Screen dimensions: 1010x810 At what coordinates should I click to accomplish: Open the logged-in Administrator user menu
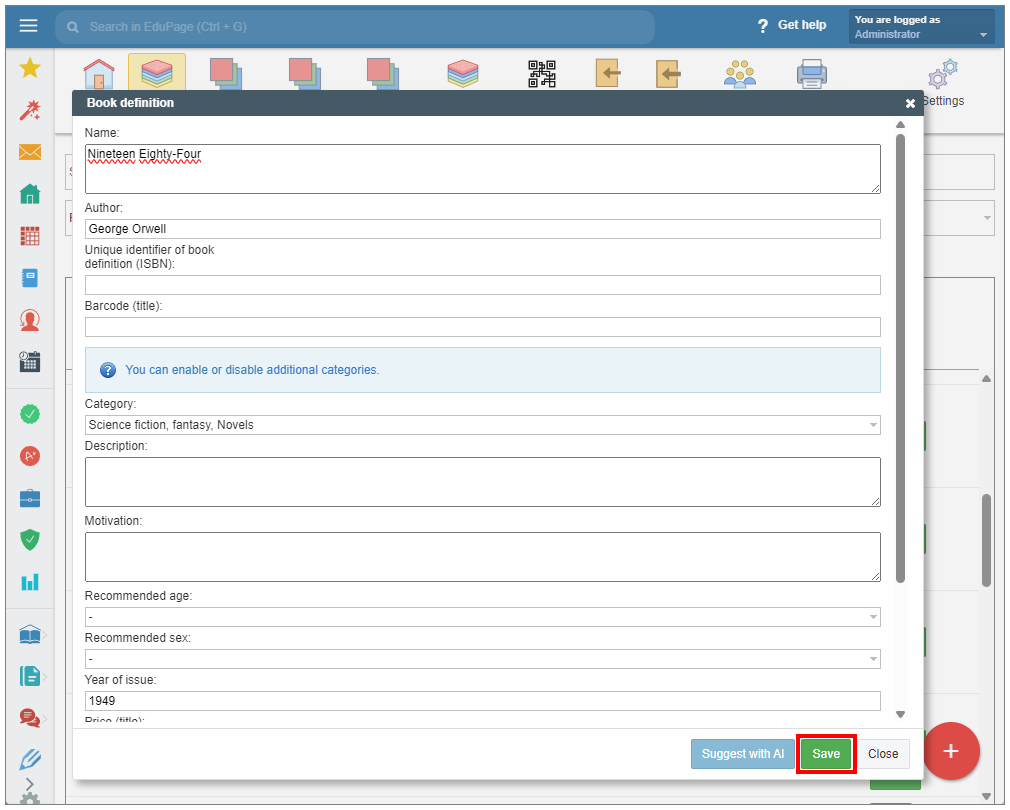921,27
